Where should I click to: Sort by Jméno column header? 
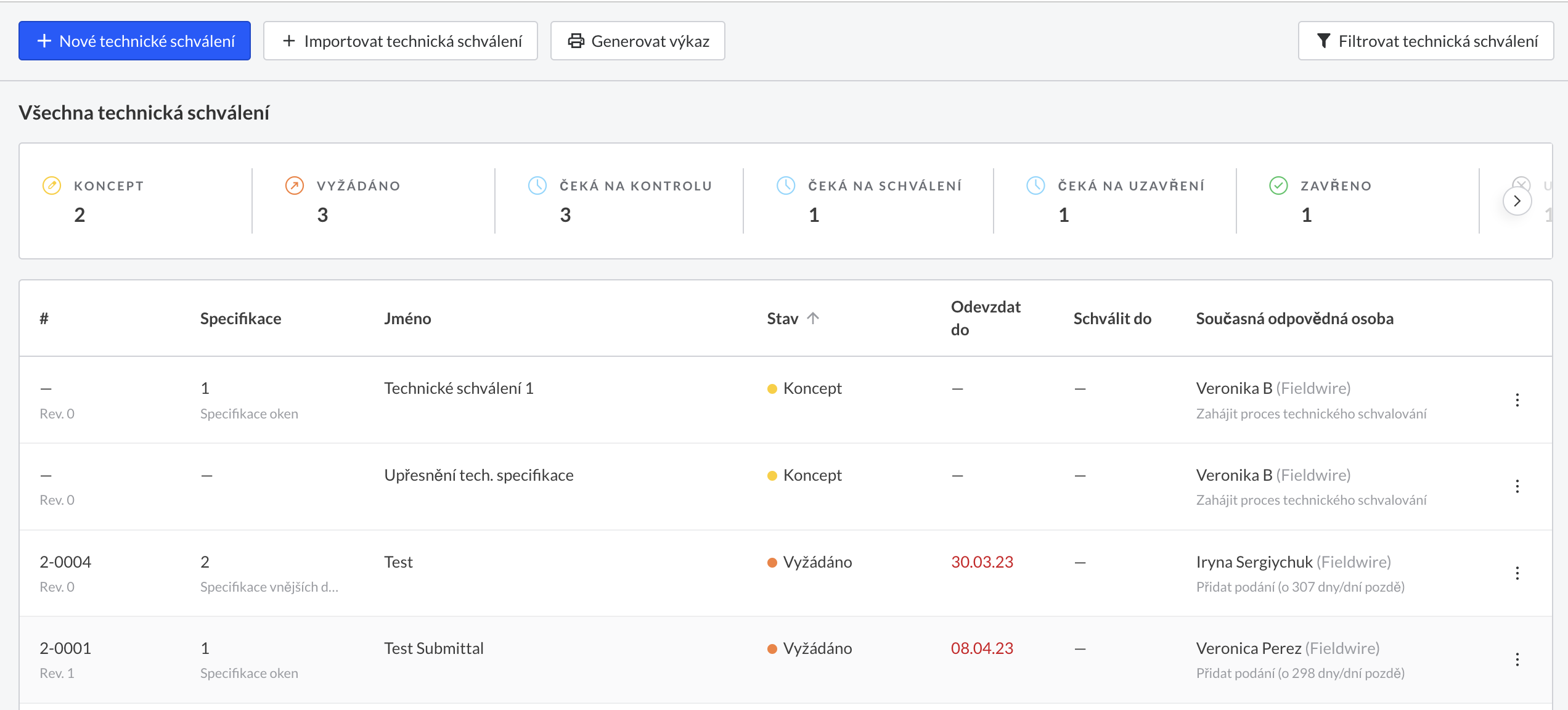click(x=407, y=318)
